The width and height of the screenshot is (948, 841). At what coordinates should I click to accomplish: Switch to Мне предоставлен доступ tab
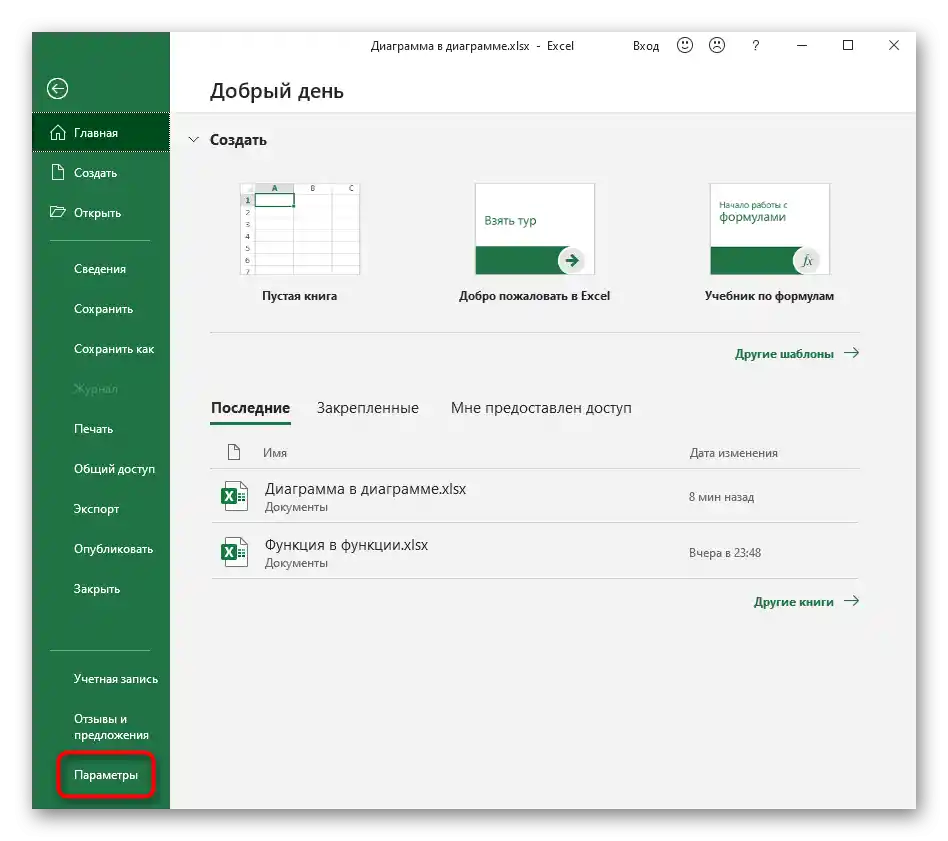tap(541, 408)
